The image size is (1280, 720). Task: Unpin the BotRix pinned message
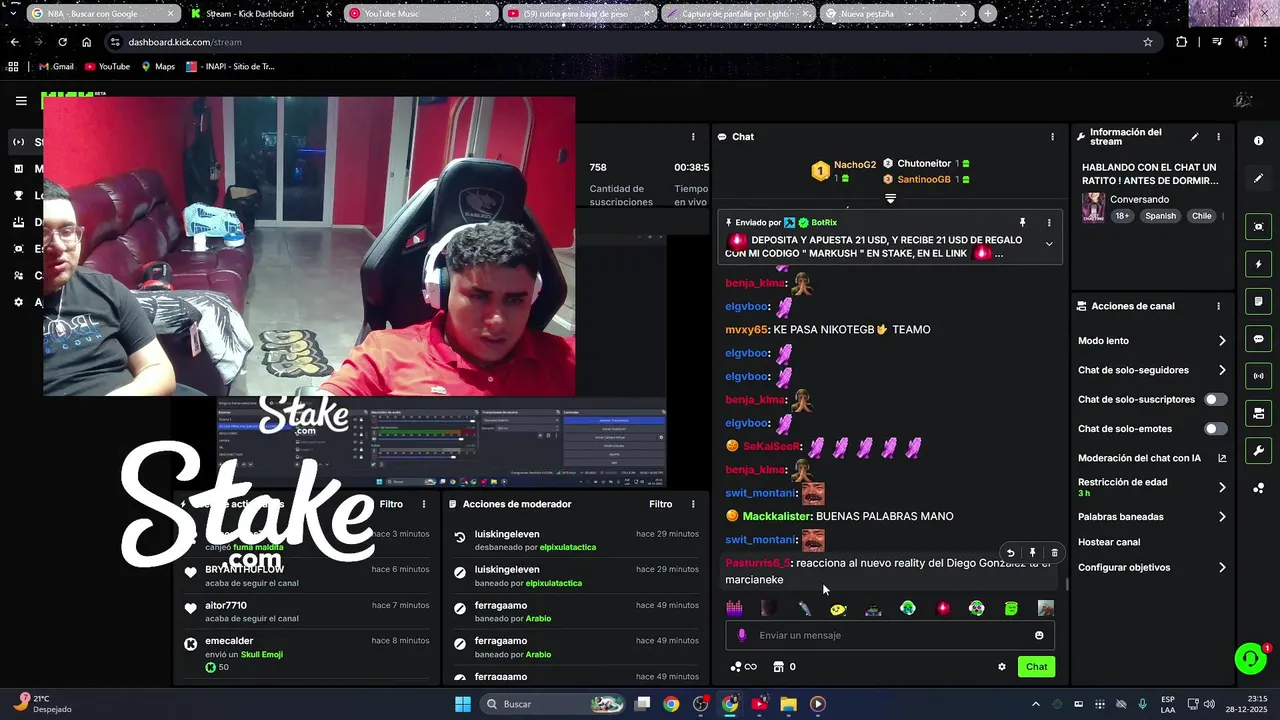[x=1022, y=222]
